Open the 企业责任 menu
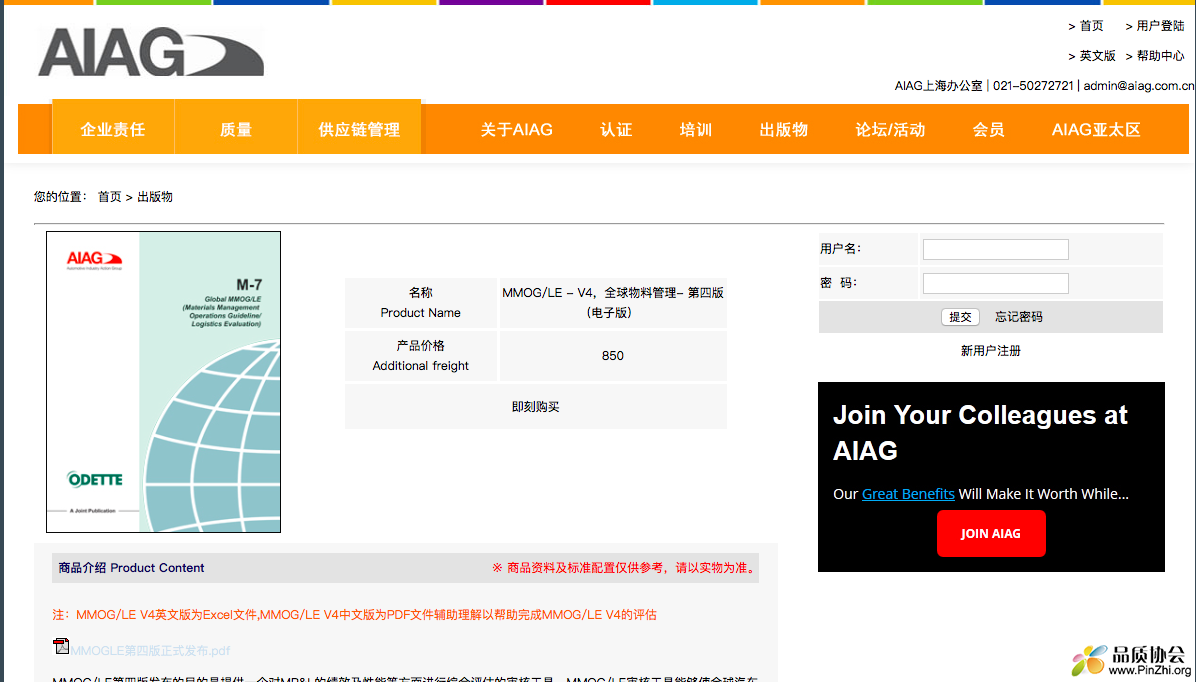Image resolution: width=1196 pixels, height=682 pixels. tap(113, 129)
